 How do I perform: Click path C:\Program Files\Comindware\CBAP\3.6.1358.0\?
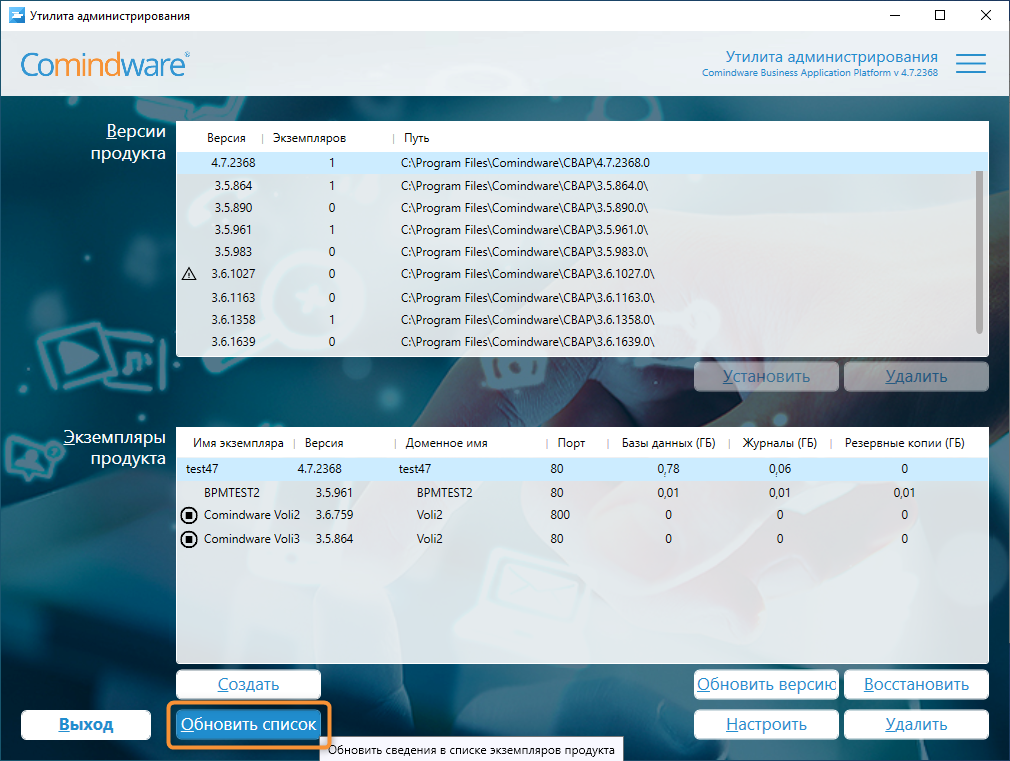pos(528,320)
